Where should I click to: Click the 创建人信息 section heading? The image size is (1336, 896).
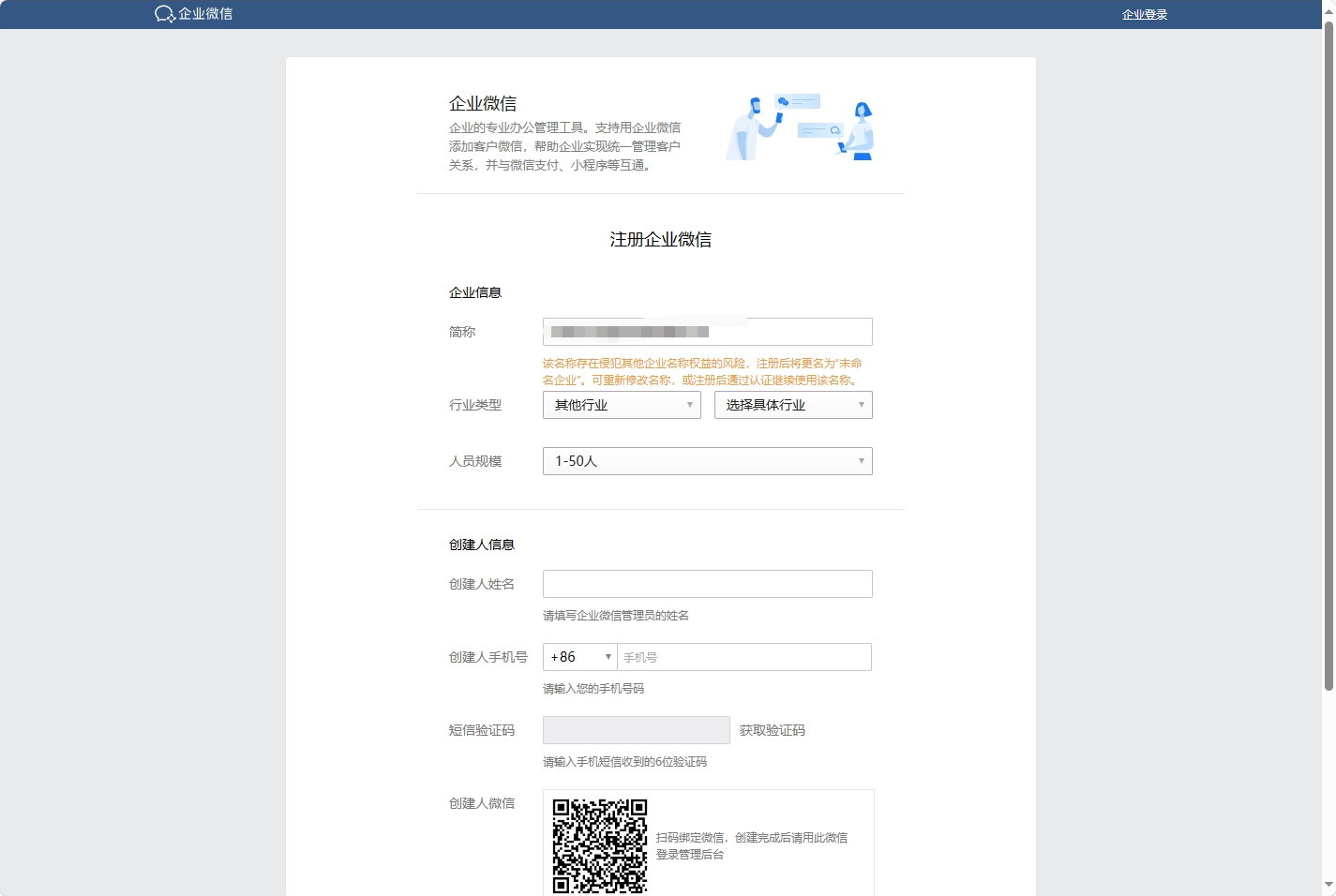(x=482, y=545)
